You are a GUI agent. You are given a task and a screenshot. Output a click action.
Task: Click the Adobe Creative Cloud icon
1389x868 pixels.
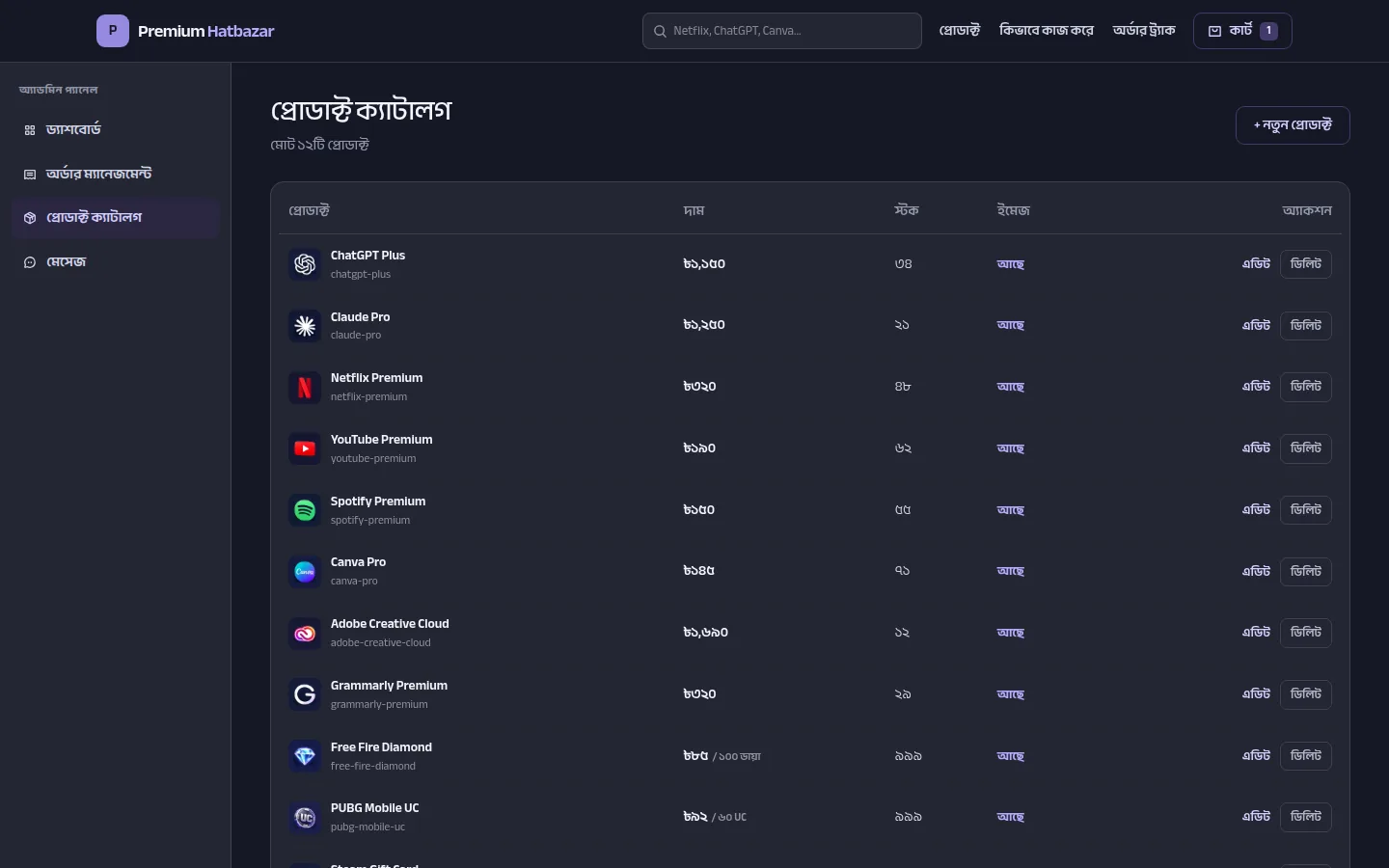(305, 633)
